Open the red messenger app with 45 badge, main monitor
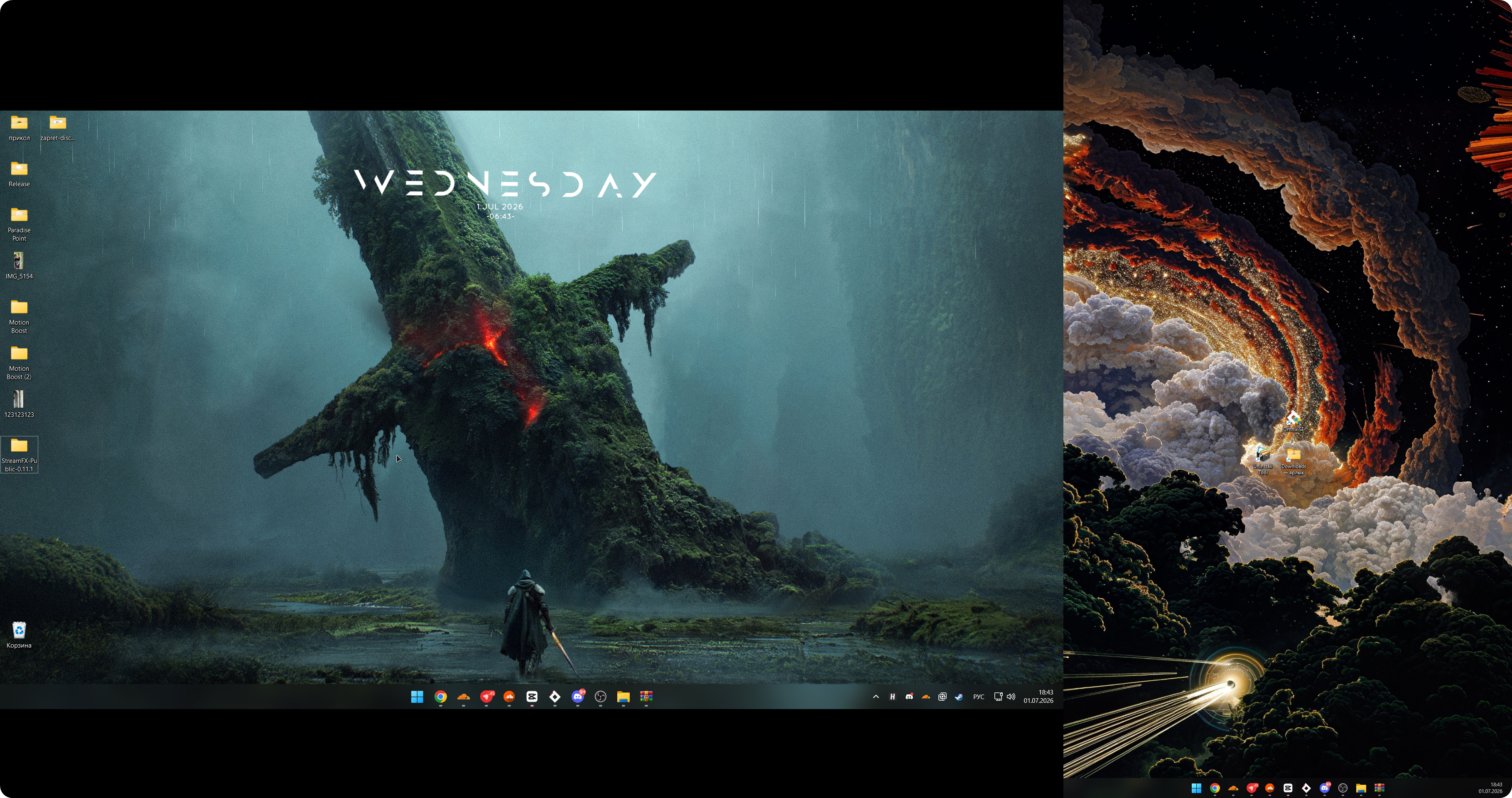The height and width of the screenshot is (798, 1512). [486, 697]
